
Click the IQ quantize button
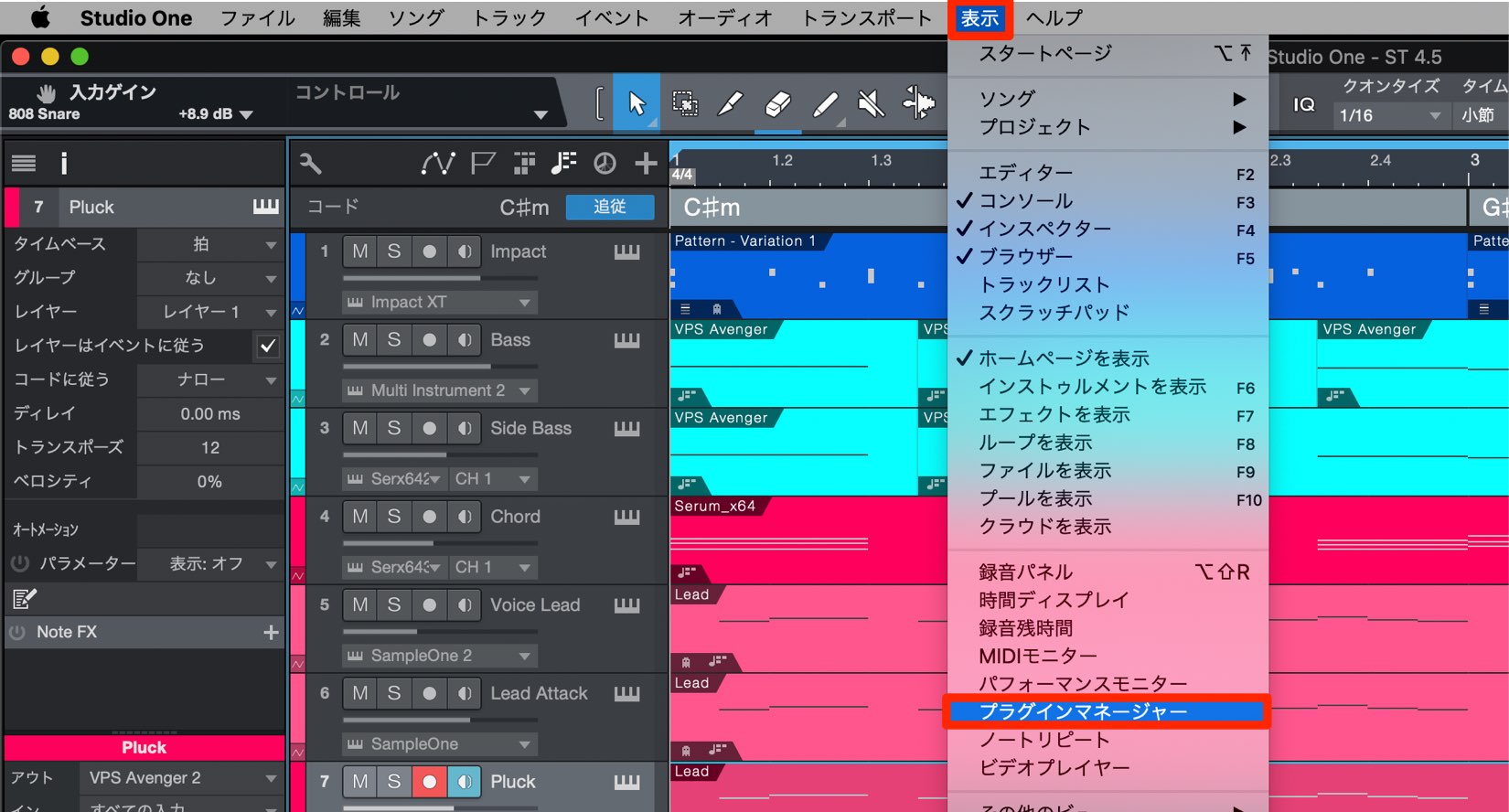tap(1304, 104)
